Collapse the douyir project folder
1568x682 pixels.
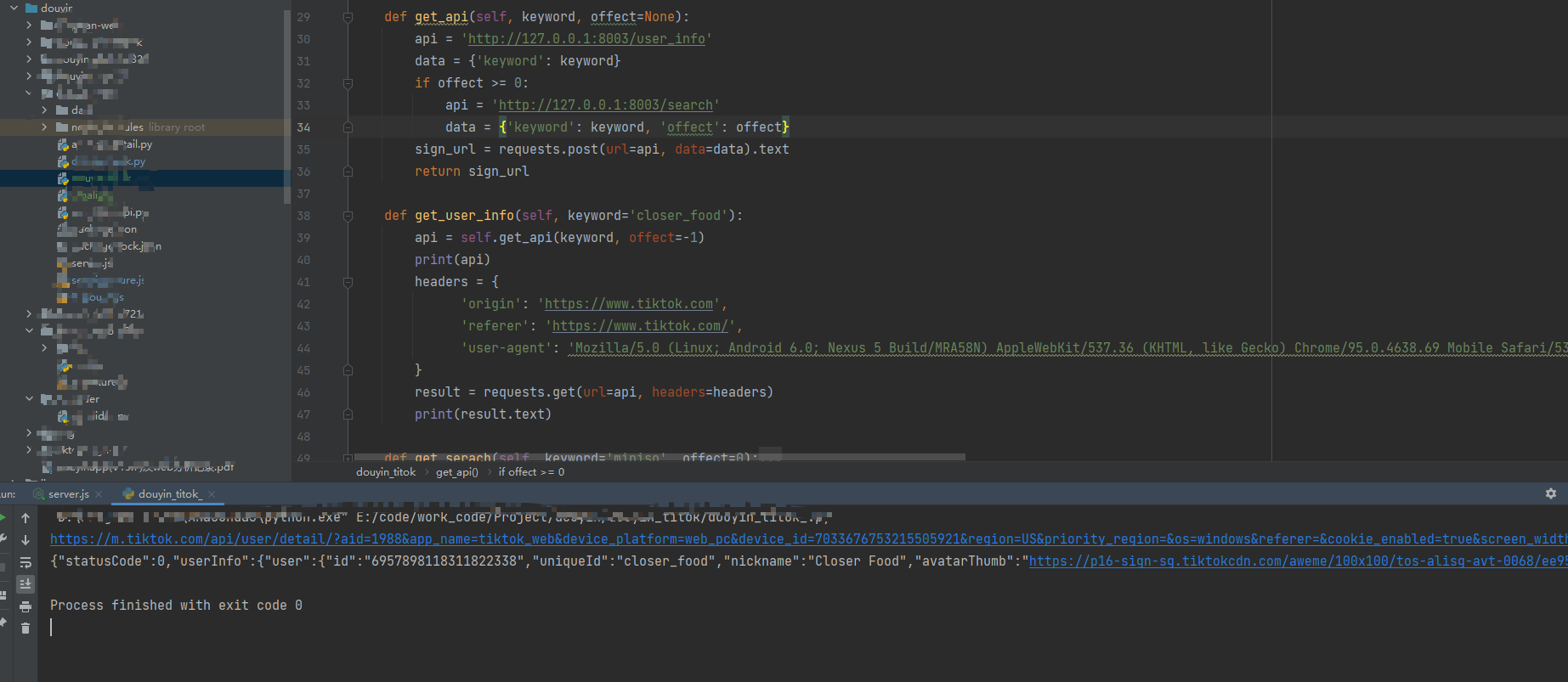coord(14,8)
